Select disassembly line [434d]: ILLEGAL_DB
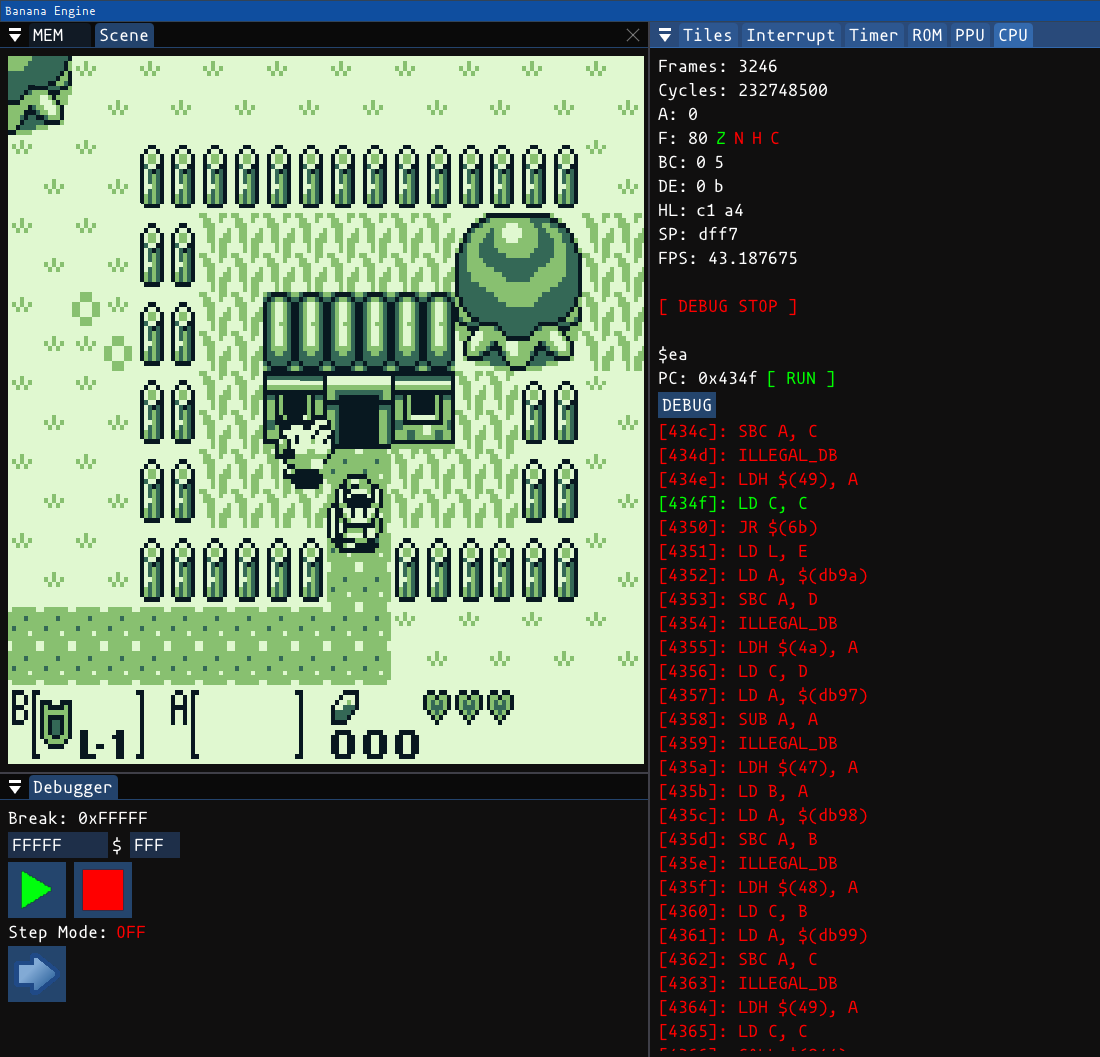Viewport: 1100px width, 1057px height. 748,455
